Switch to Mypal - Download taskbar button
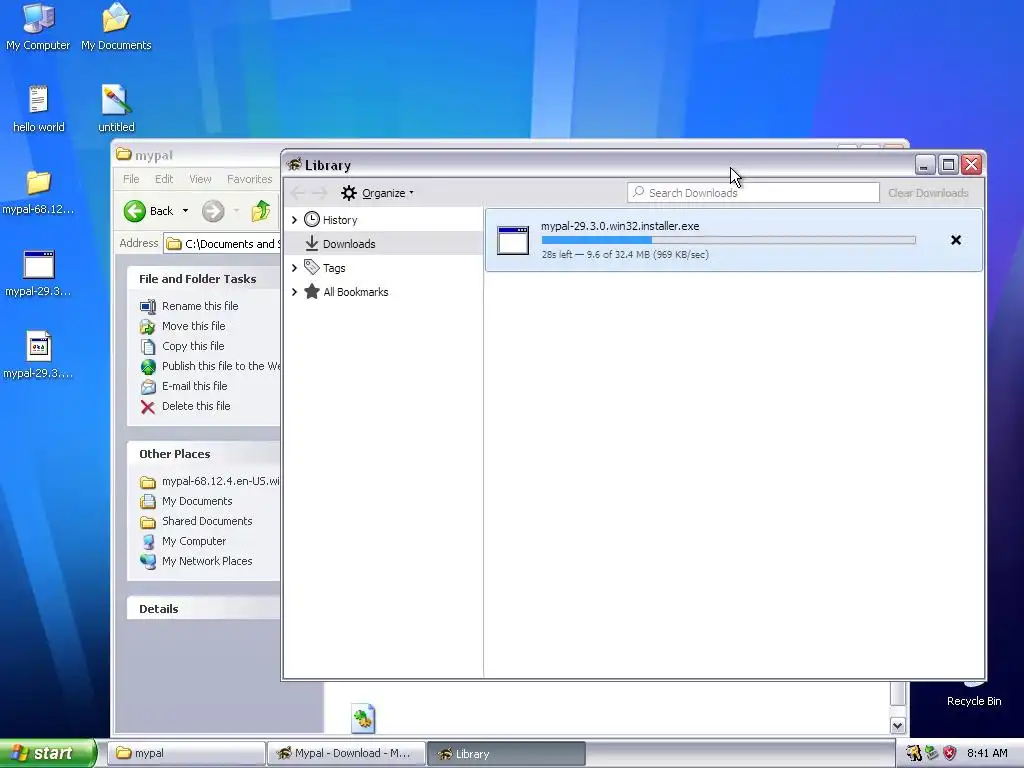The height and width of the screenshot is (768, 1024). [346, 753]
